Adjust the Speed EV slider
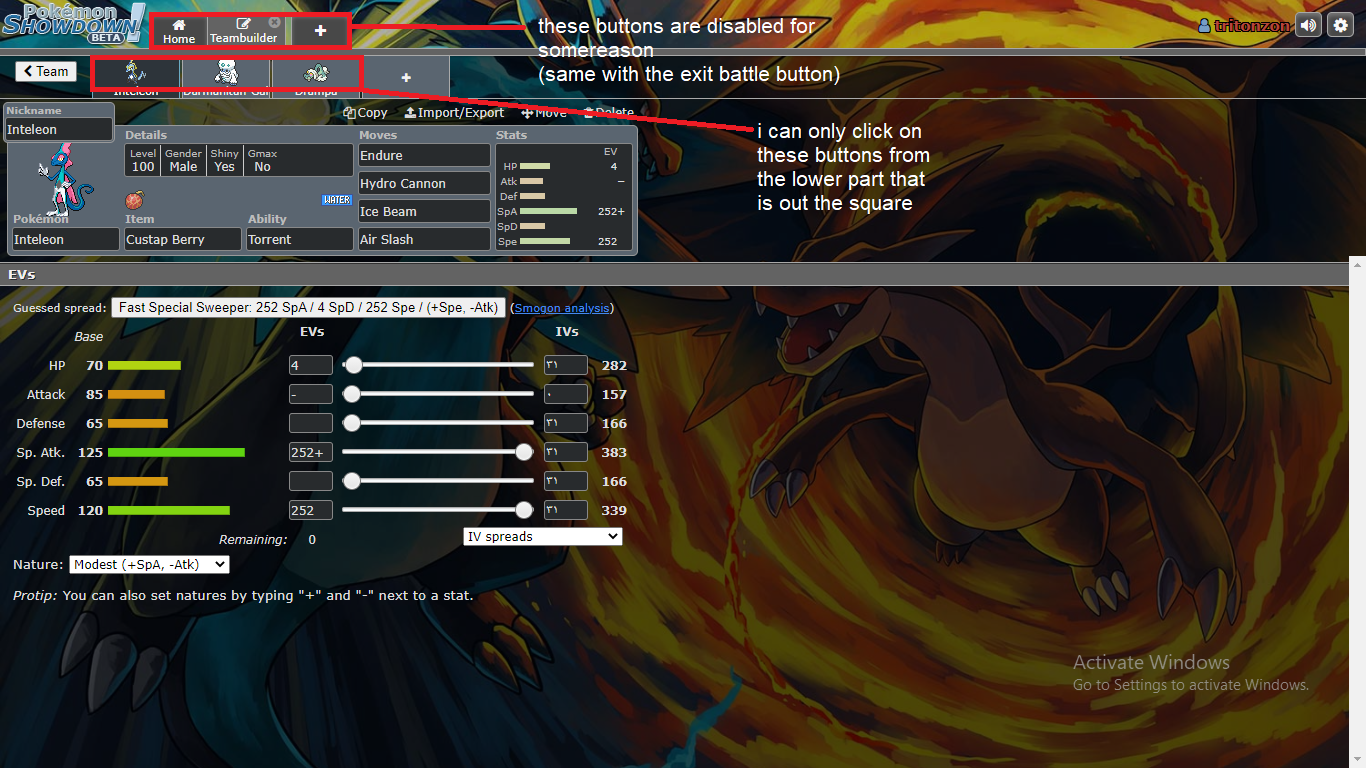This screenshot has width=1366, height=768. click(x=438, y=510)
